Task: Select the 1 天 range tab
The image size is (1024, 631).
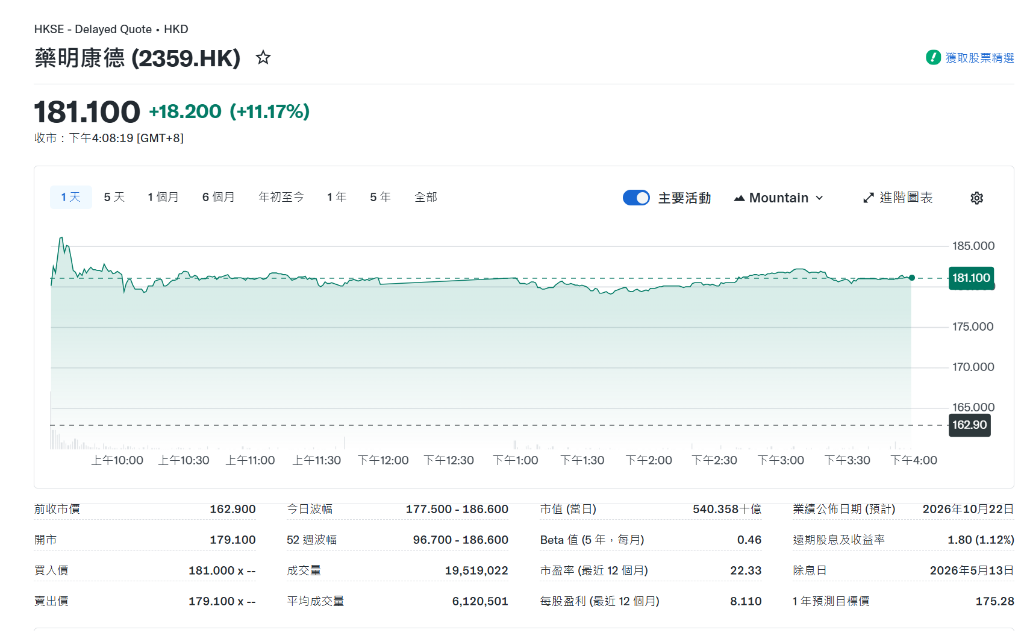Action: [x=71, y=197]
